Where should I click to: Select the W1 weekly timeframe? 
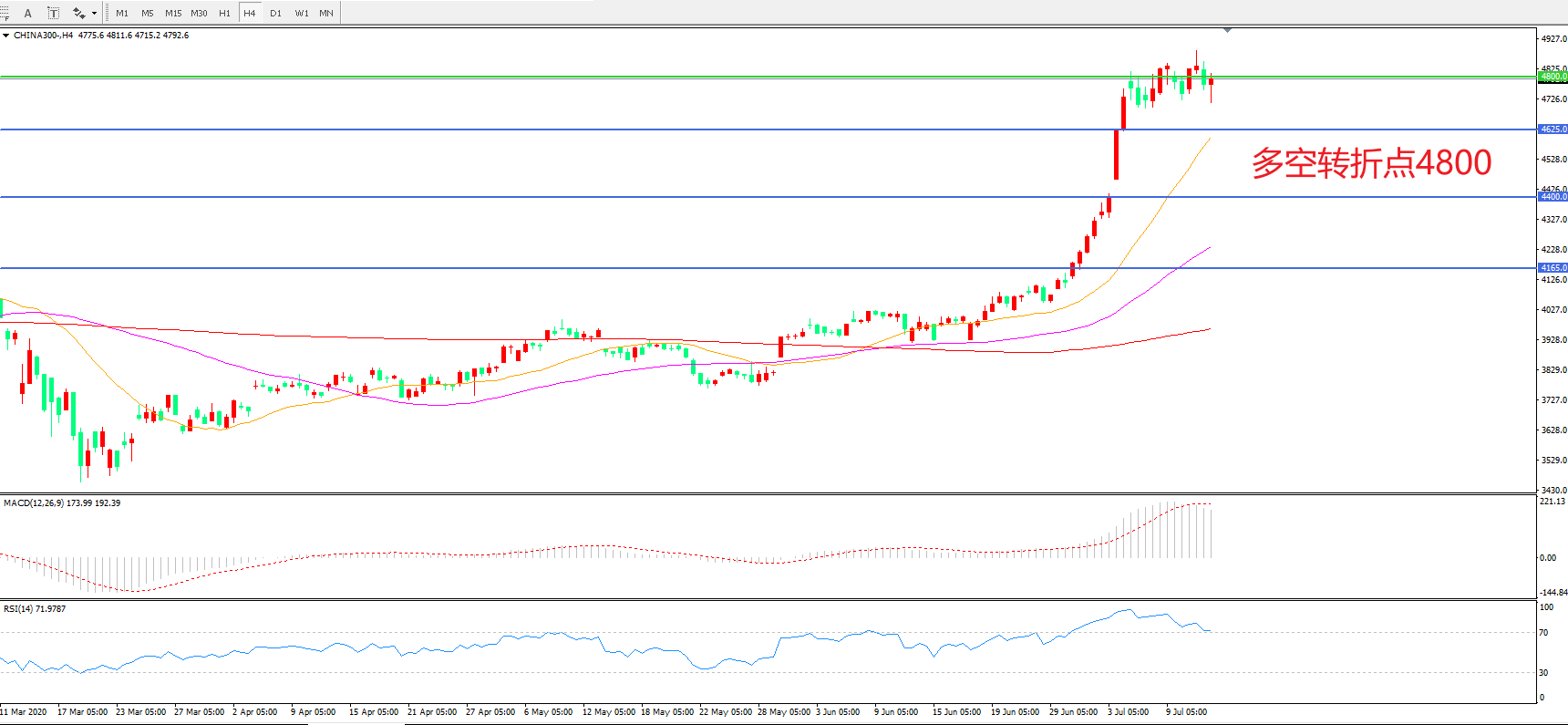pos(302,13)
